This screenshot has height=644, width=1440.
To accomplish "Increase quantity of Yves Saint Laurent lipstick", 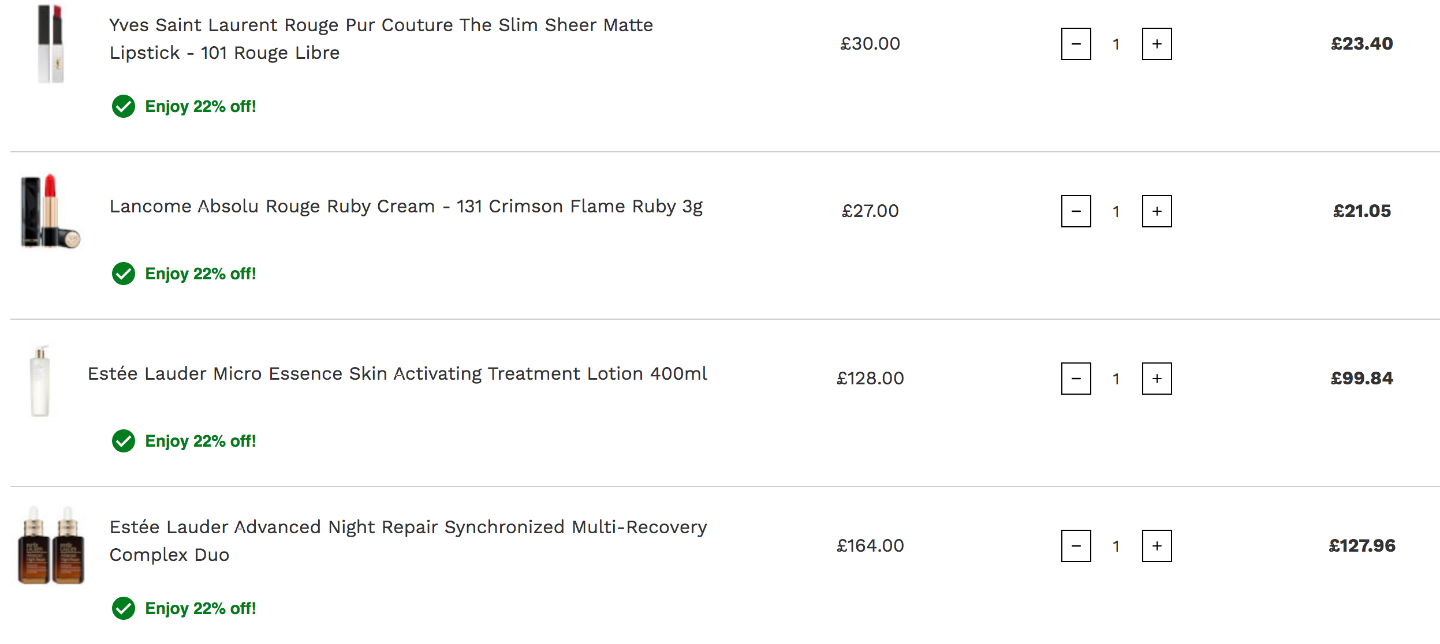I will (x=1157, y=44).
